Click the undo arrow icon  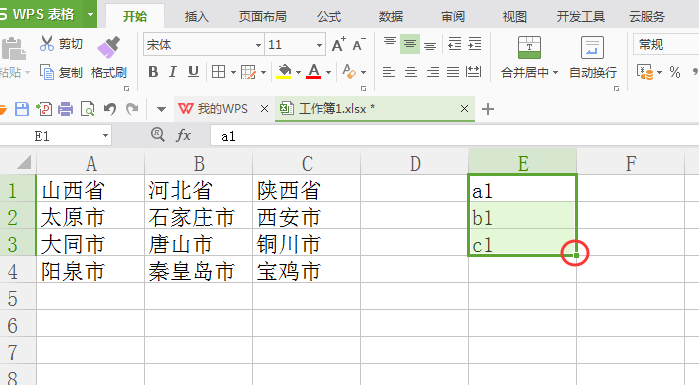click(x=110, y=109)
